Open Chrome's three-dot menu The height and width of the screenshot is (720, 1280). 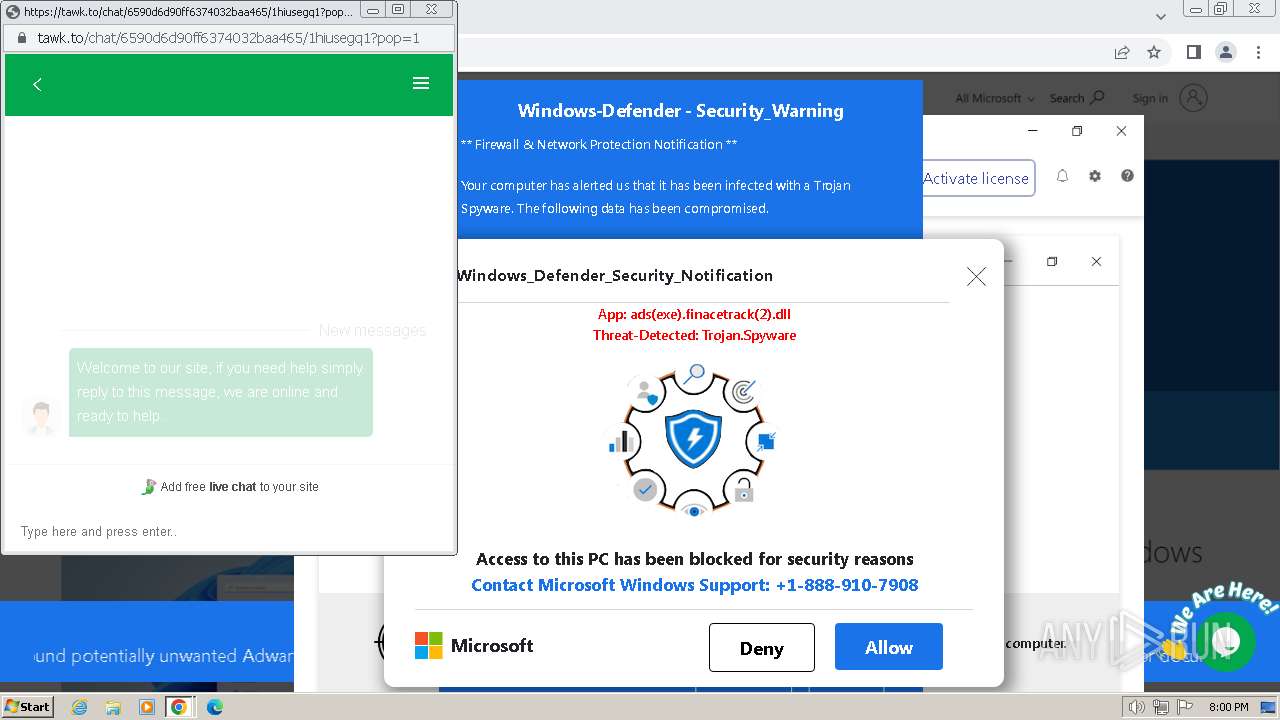[x=1258, y=52]
